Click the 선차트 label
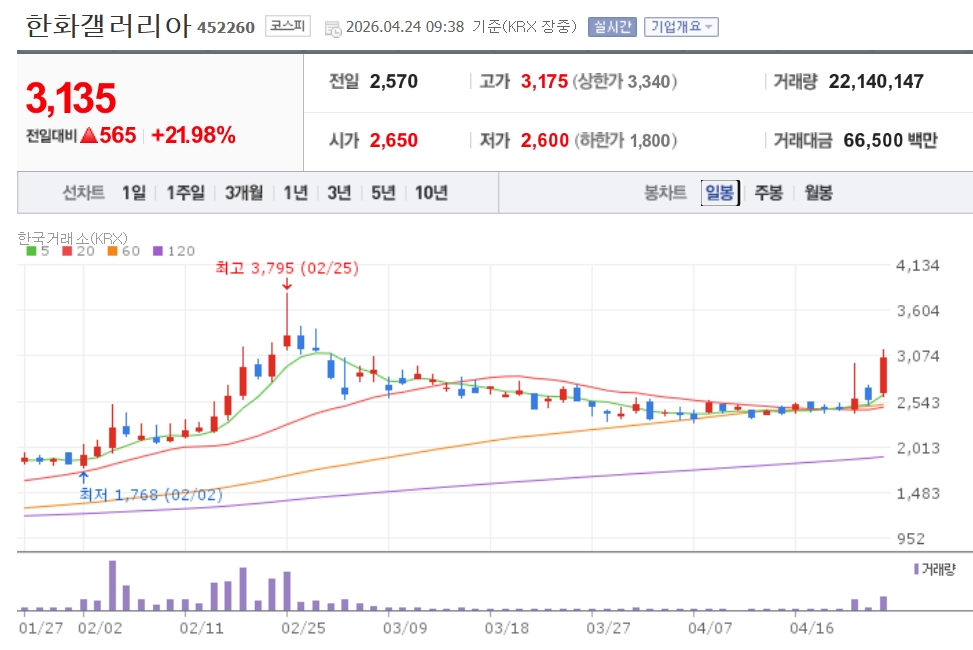 83,192
